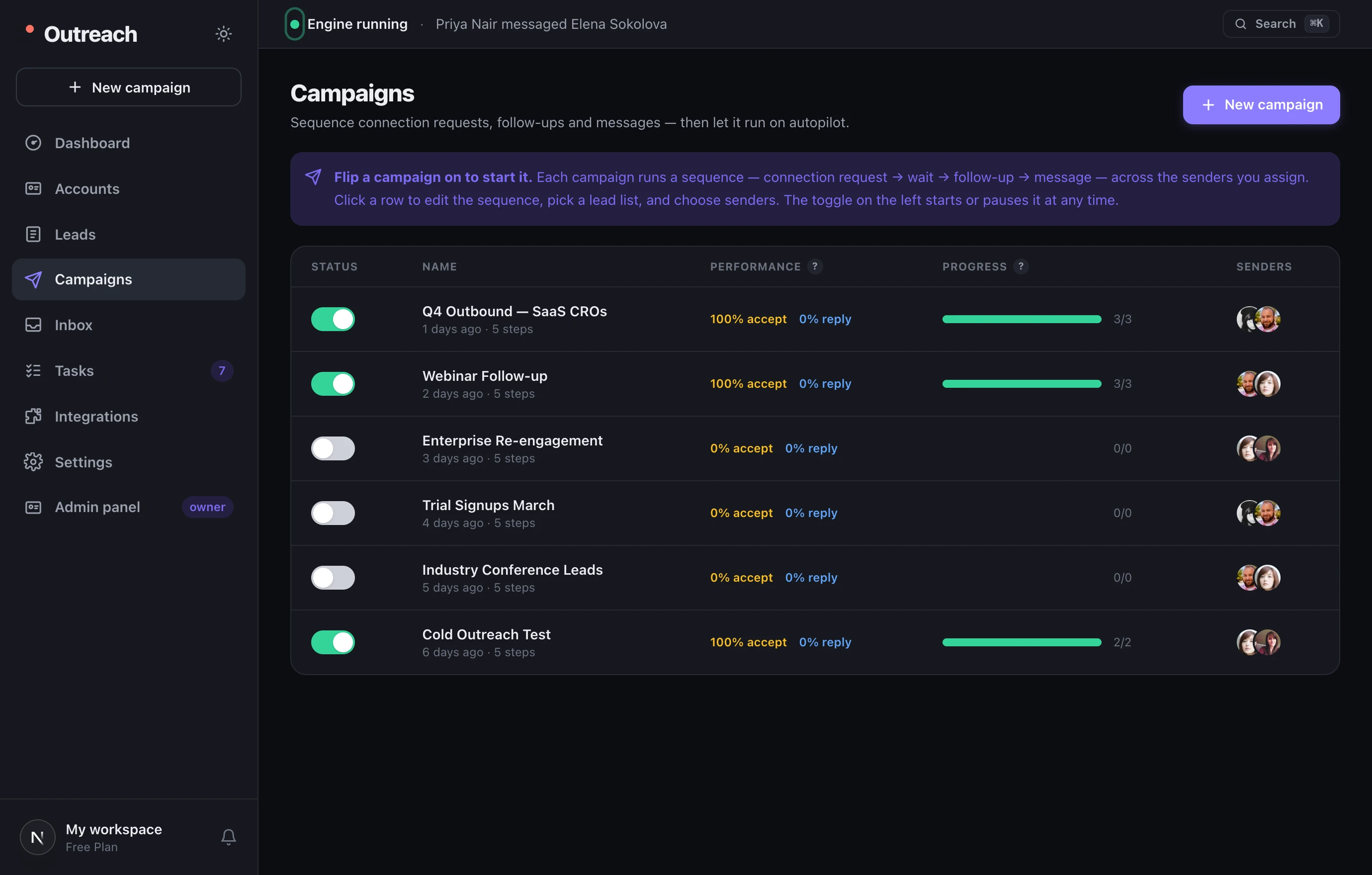Click the green engine status indicator
Viewport: 1372px width, 875px height.
pos(295,24)
